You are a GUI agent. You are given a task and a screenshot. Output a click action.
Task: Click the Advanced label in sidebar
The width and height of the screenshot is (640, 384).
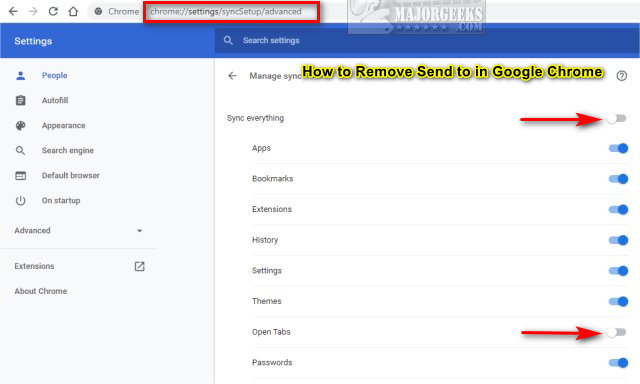click(x=32, y=231)
